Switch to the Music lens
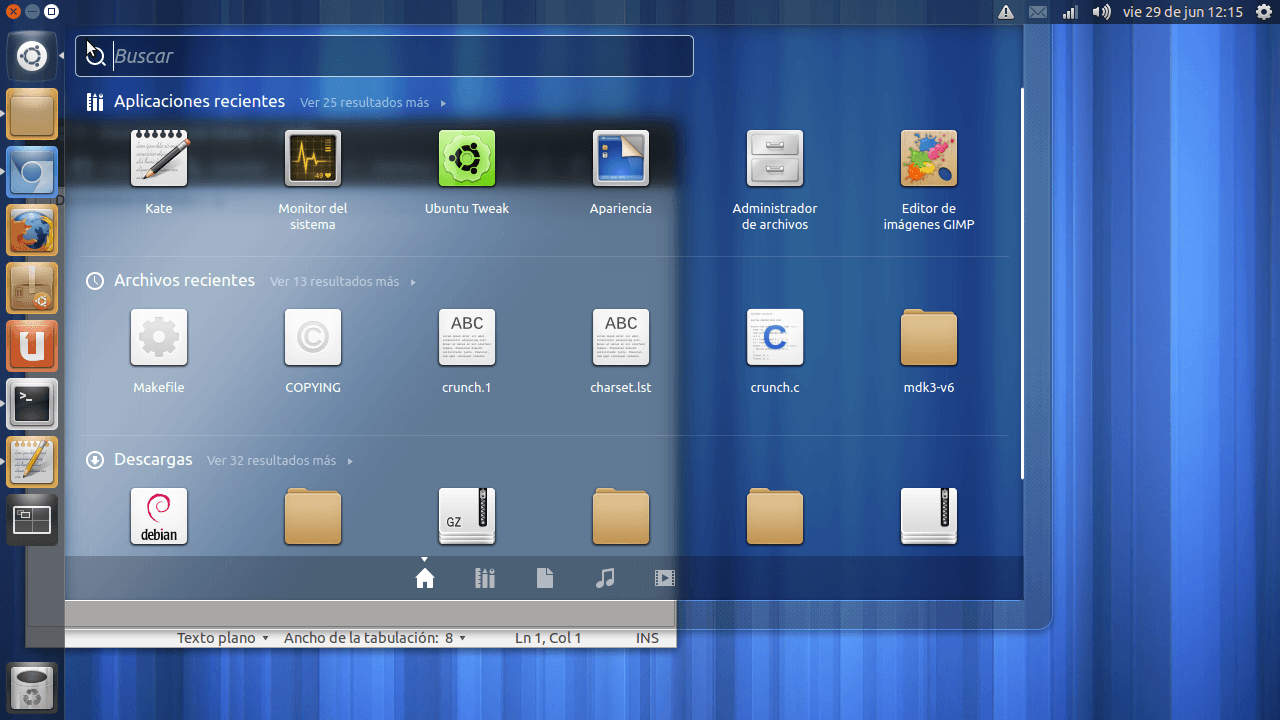 [605, 578]
